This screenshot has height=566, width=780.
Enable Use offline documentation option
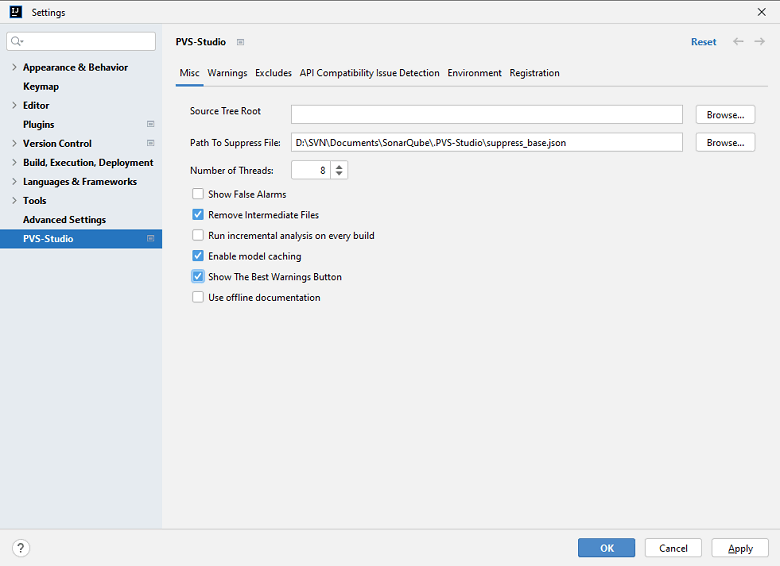[198, 297]
